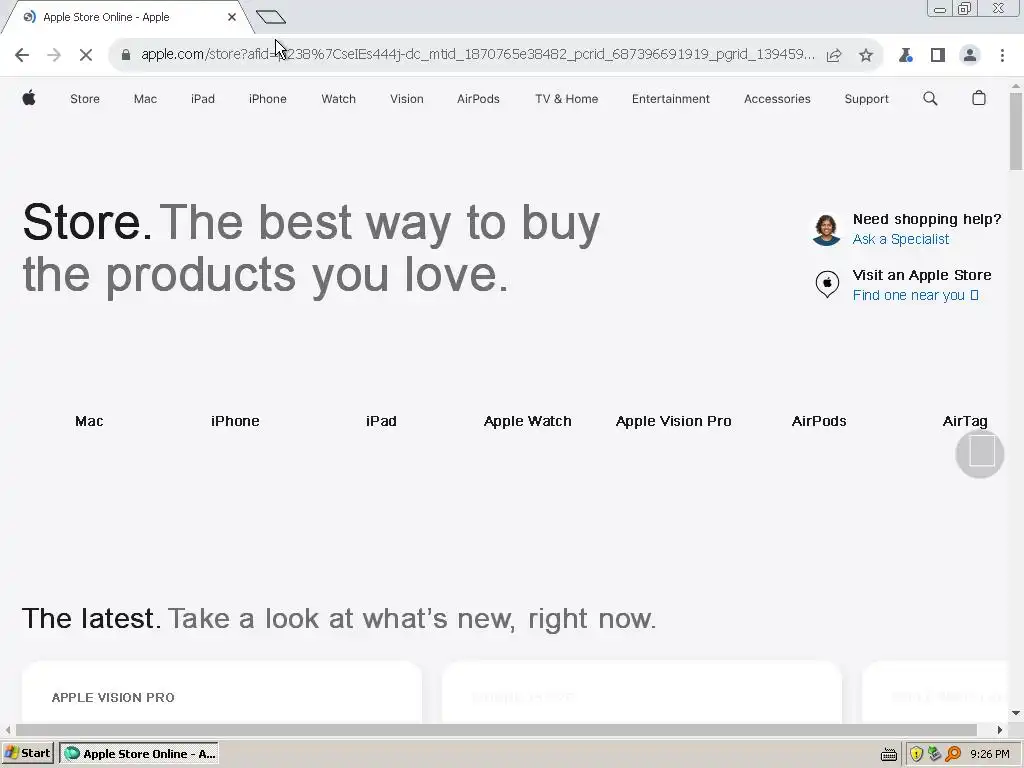Open the Accessories nav item
The image size is (1024, 768).
coord(777,99)
